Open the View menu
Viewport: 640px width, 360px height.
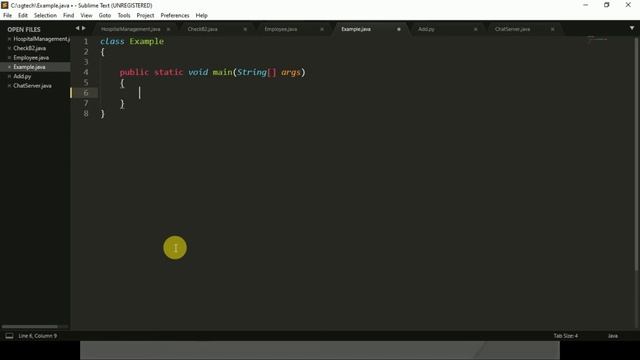[86, 16]
